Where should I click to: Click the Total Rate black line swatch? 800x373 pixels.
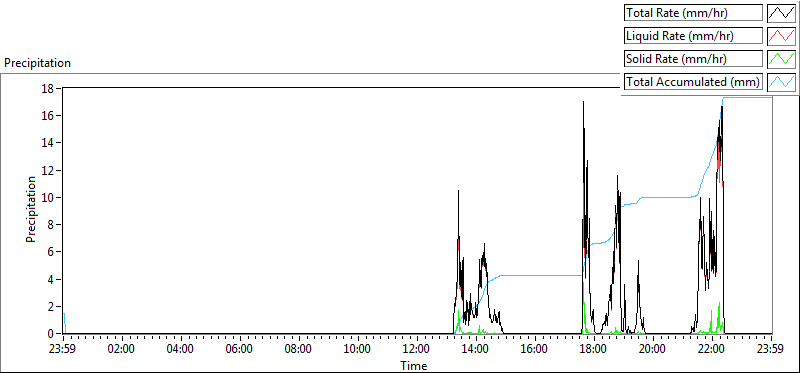click(x=782, y=13)
